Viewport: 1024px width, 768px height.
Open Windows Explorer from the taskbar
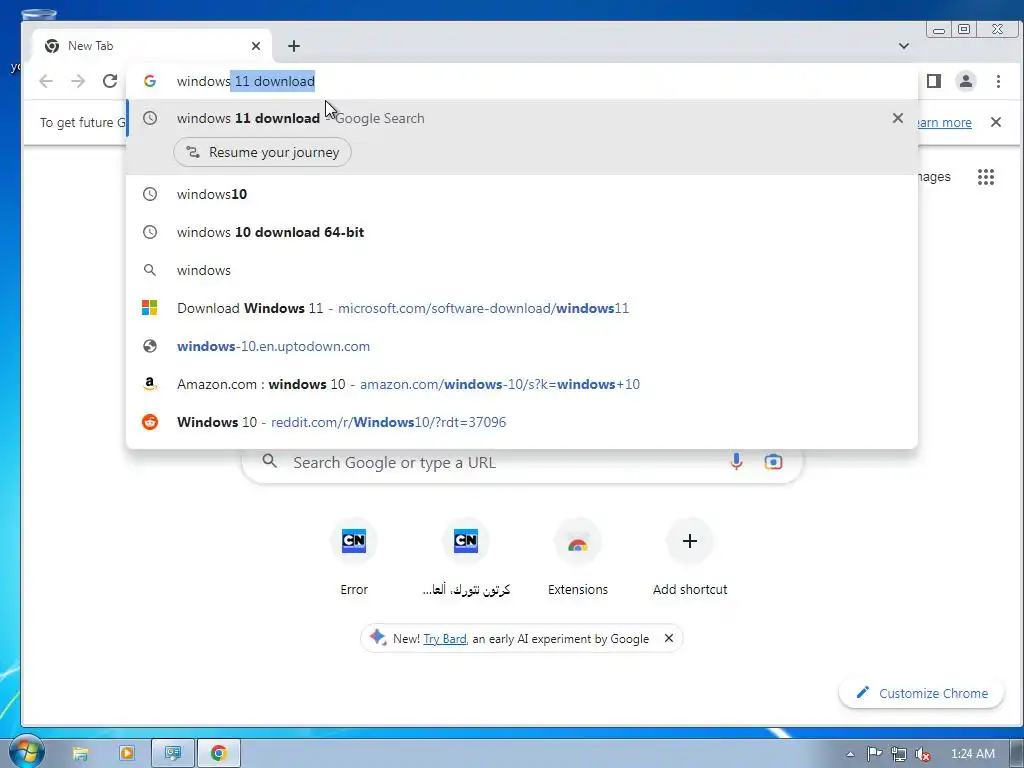pyautogui.click(x=80, y=754)
